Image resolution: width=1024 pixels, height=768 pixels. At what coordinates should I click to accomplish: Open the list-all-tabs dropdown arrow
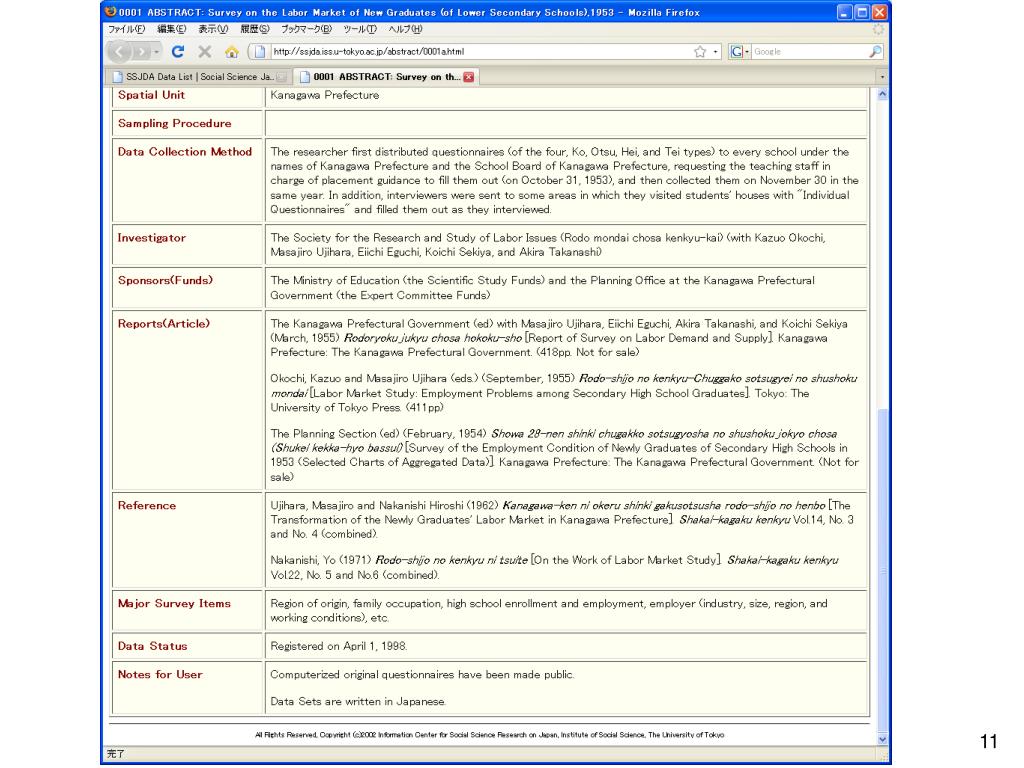point(882,76)
